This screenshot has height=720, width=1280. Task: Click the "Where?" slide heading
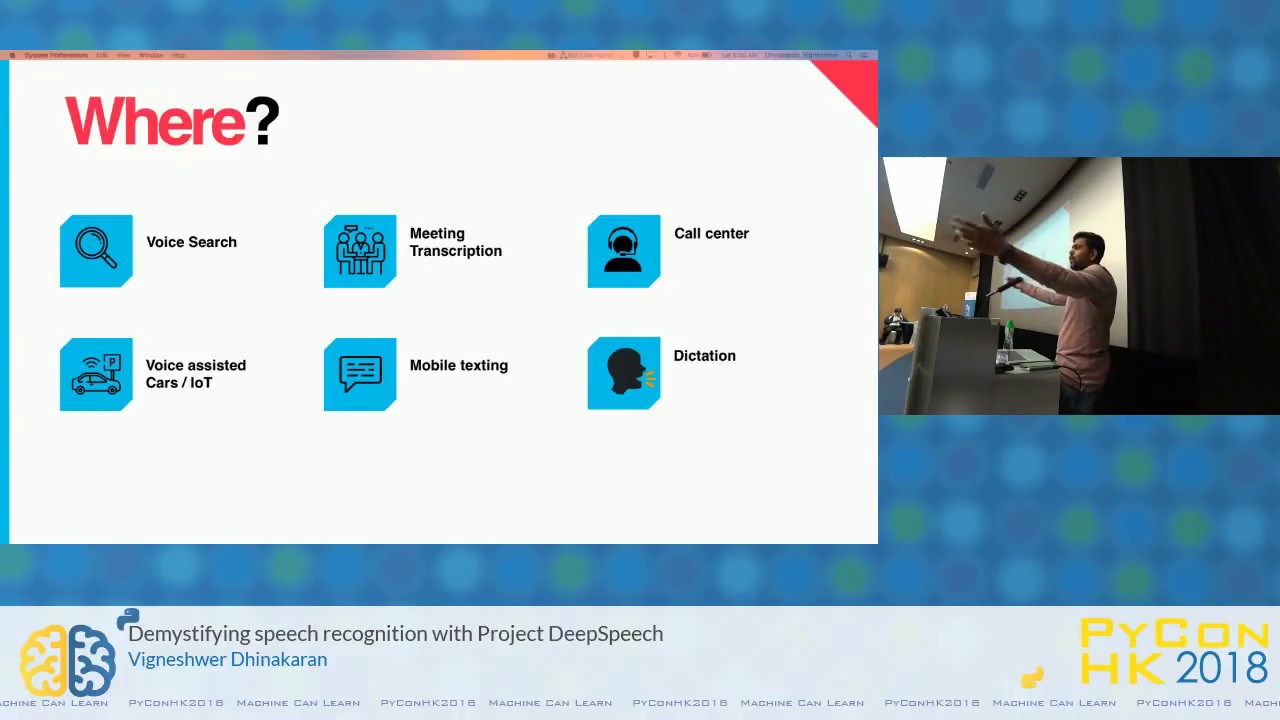[172, 122]
